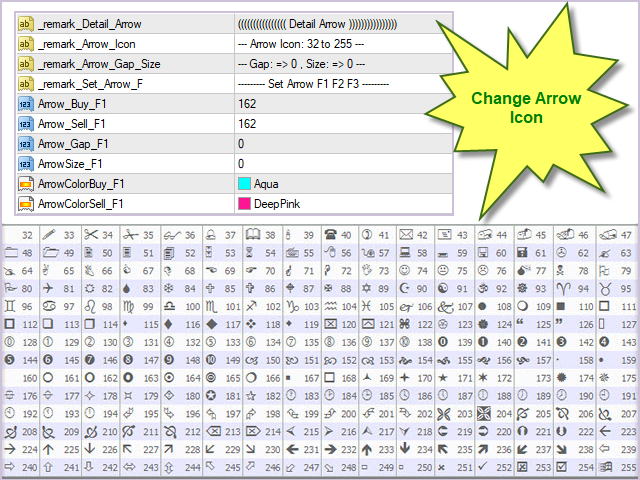Select the telephone symbol numbered 40
This screenshot has height=480, width=640.
tap(328, 234)
